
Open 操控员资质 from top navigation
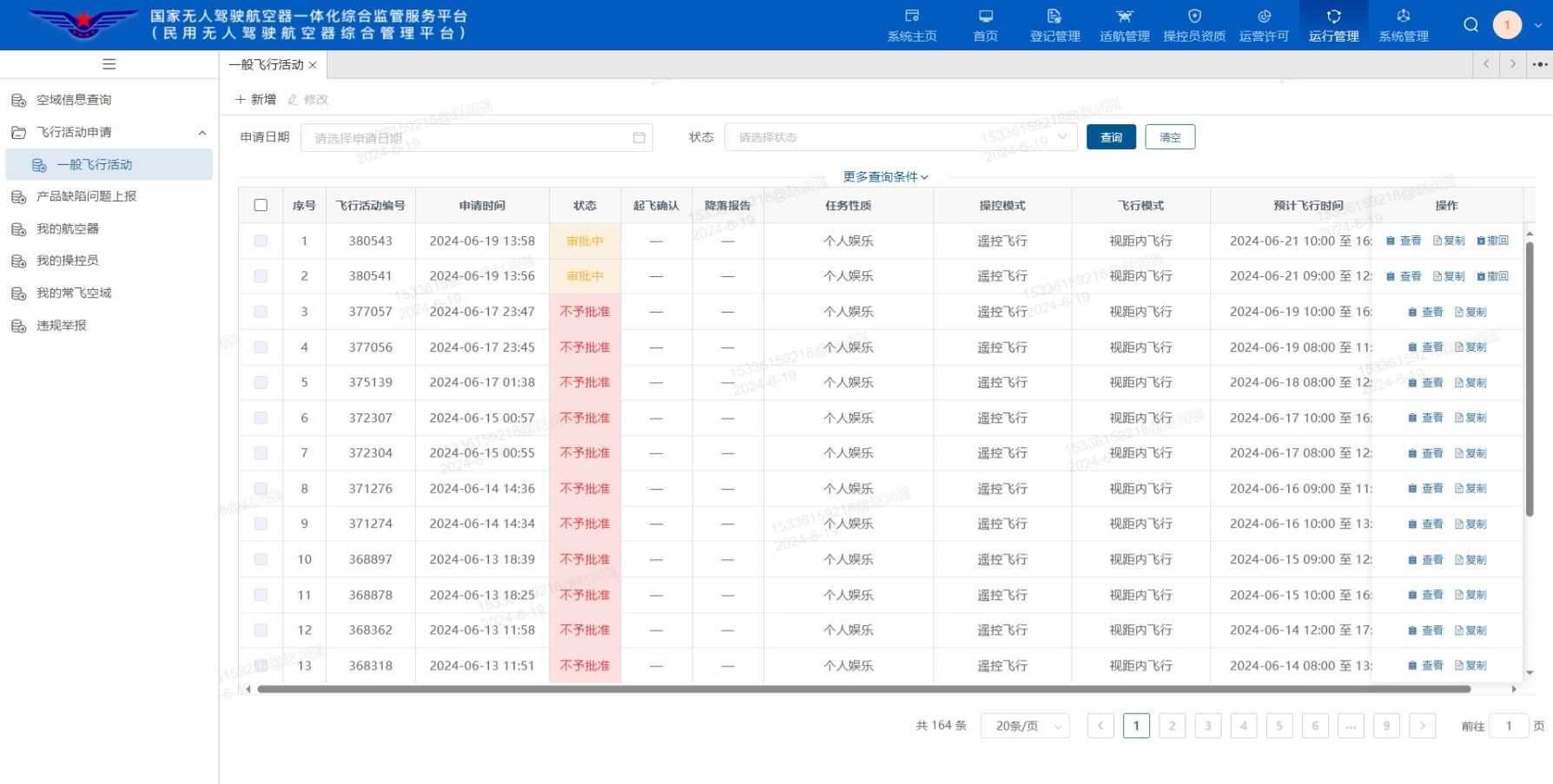click(x=1194, y=25)
